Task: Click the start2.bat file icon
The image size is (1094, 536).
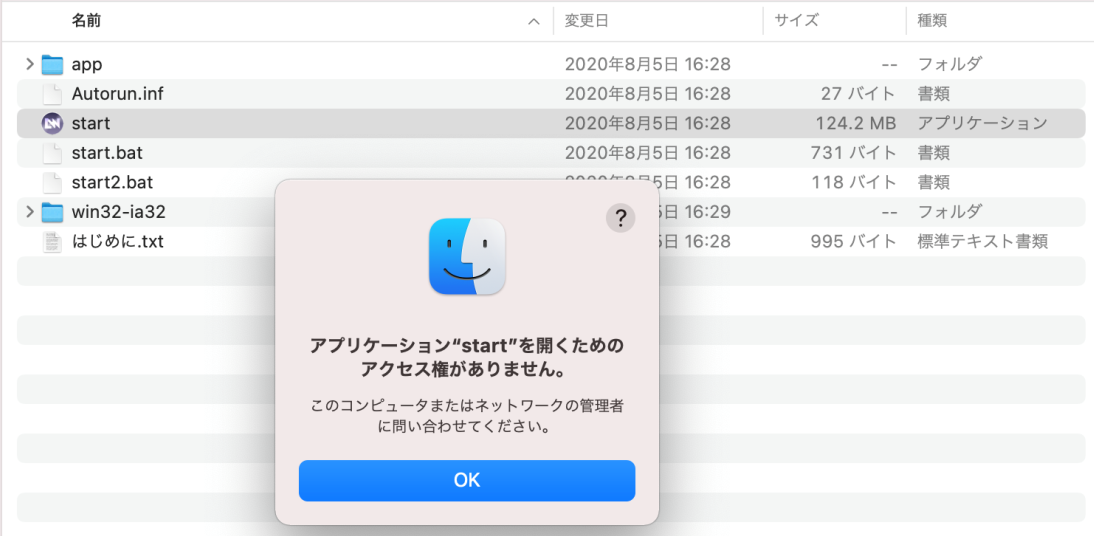Action: (x=52, y=183)
